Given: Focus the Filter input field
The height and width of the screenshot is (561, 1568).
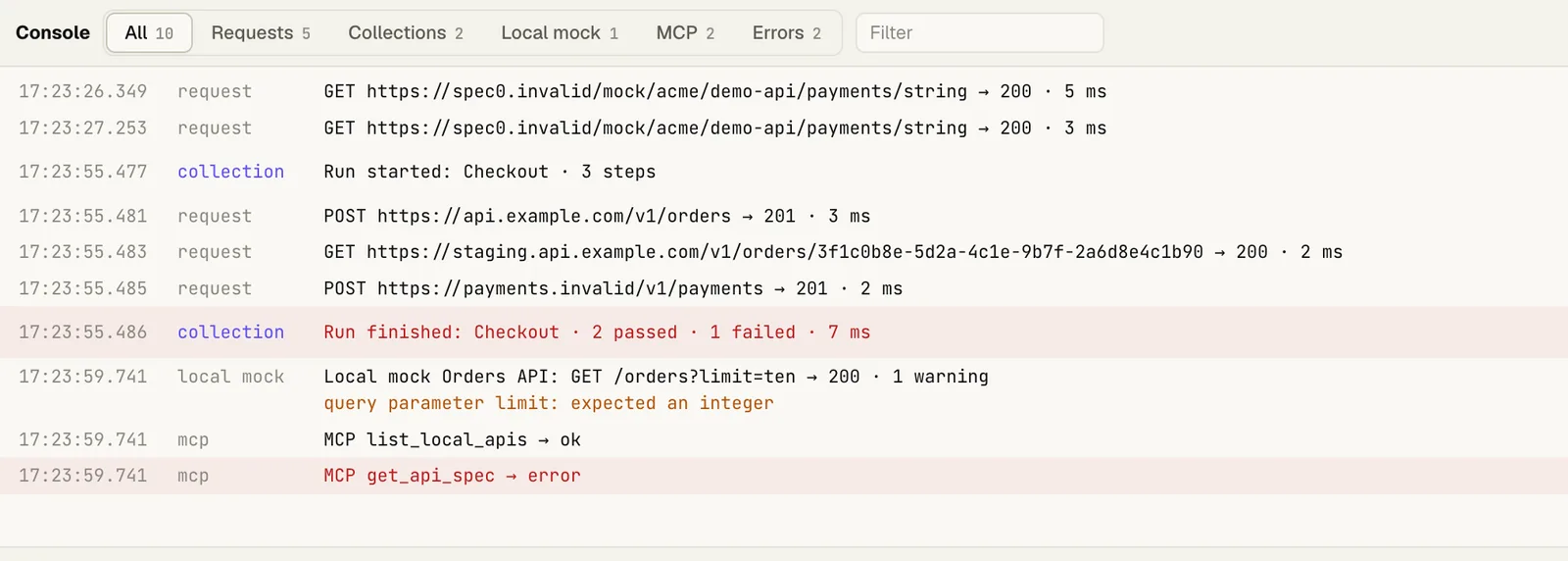Looking at the screenshot, I should pyautogui.click(x=980, y=32).
